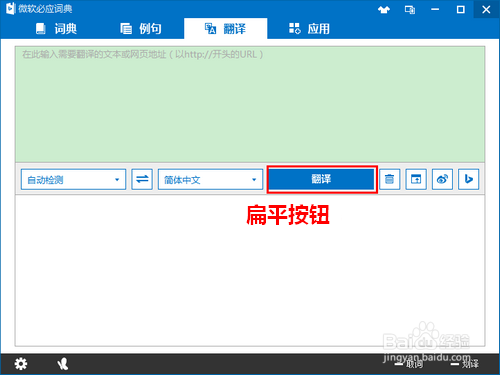Open settings with the gear icon
The image size is (500, 375).
point(21,364)
